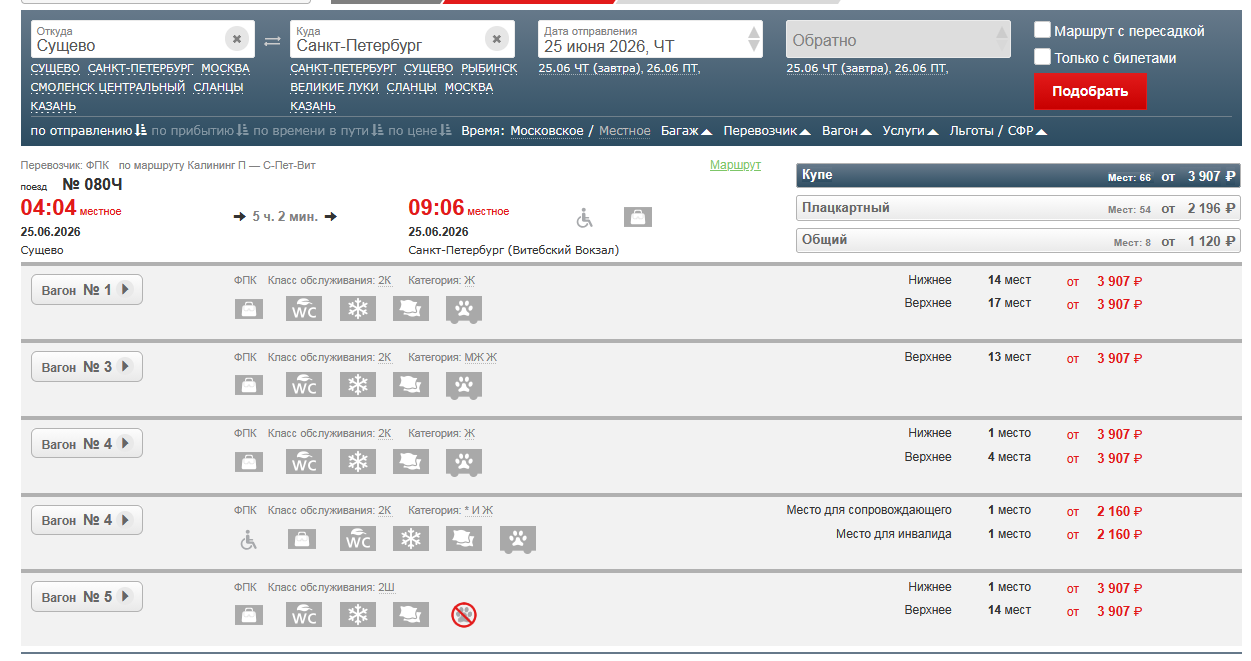Viewport: 1251px width, 661px height.
Task: Select the Купе car type tab
Action: tap(1018, 176)
